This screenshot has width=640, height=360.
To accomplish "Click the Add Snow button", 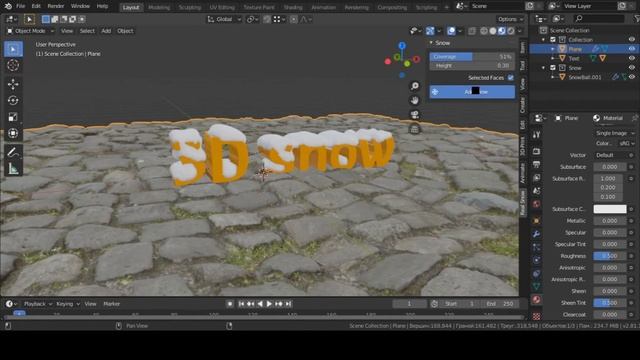I will pyautogui.click(x=472, y=92).
